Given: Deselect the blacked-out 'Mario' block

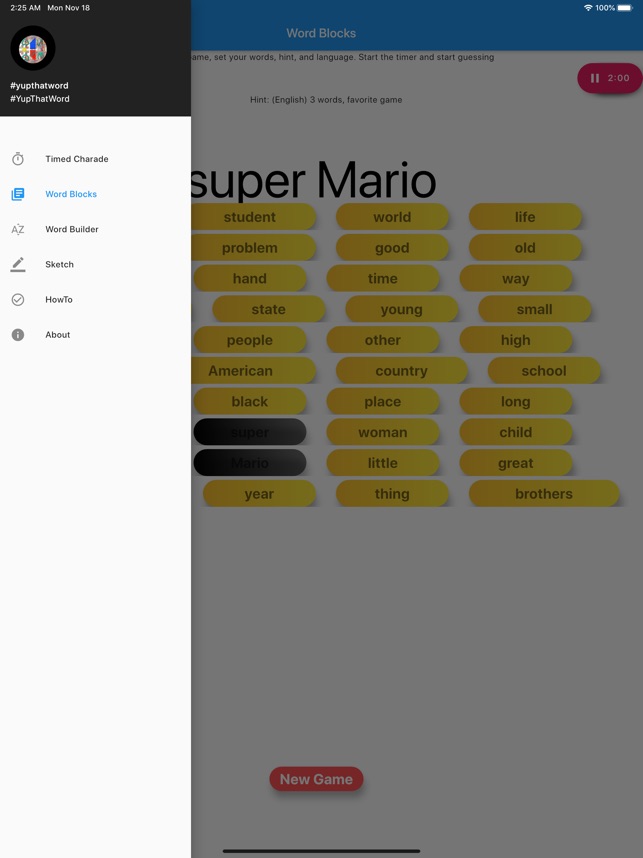Looking at the screenshot, I should [x=250, y=462].
